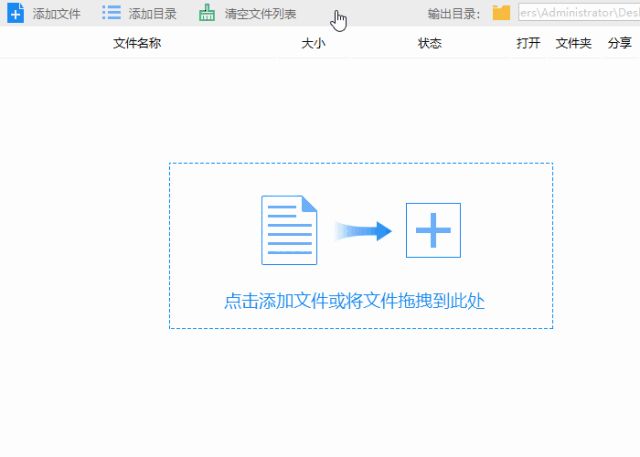
Task: Click the 大小 column header
Action: click(x=313, y=43)
